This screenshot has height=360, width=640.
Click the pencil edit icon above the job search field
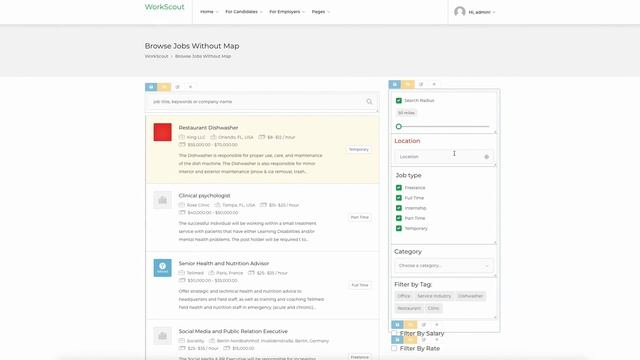[178, 87]
